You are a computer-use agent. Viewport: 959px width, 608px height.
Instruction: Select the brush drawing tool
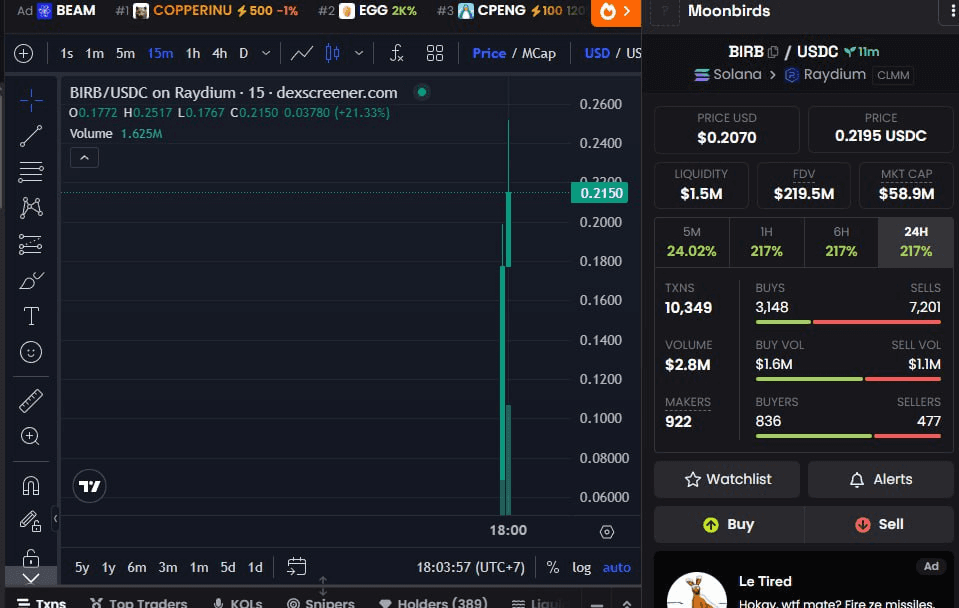tap(31, 281)
